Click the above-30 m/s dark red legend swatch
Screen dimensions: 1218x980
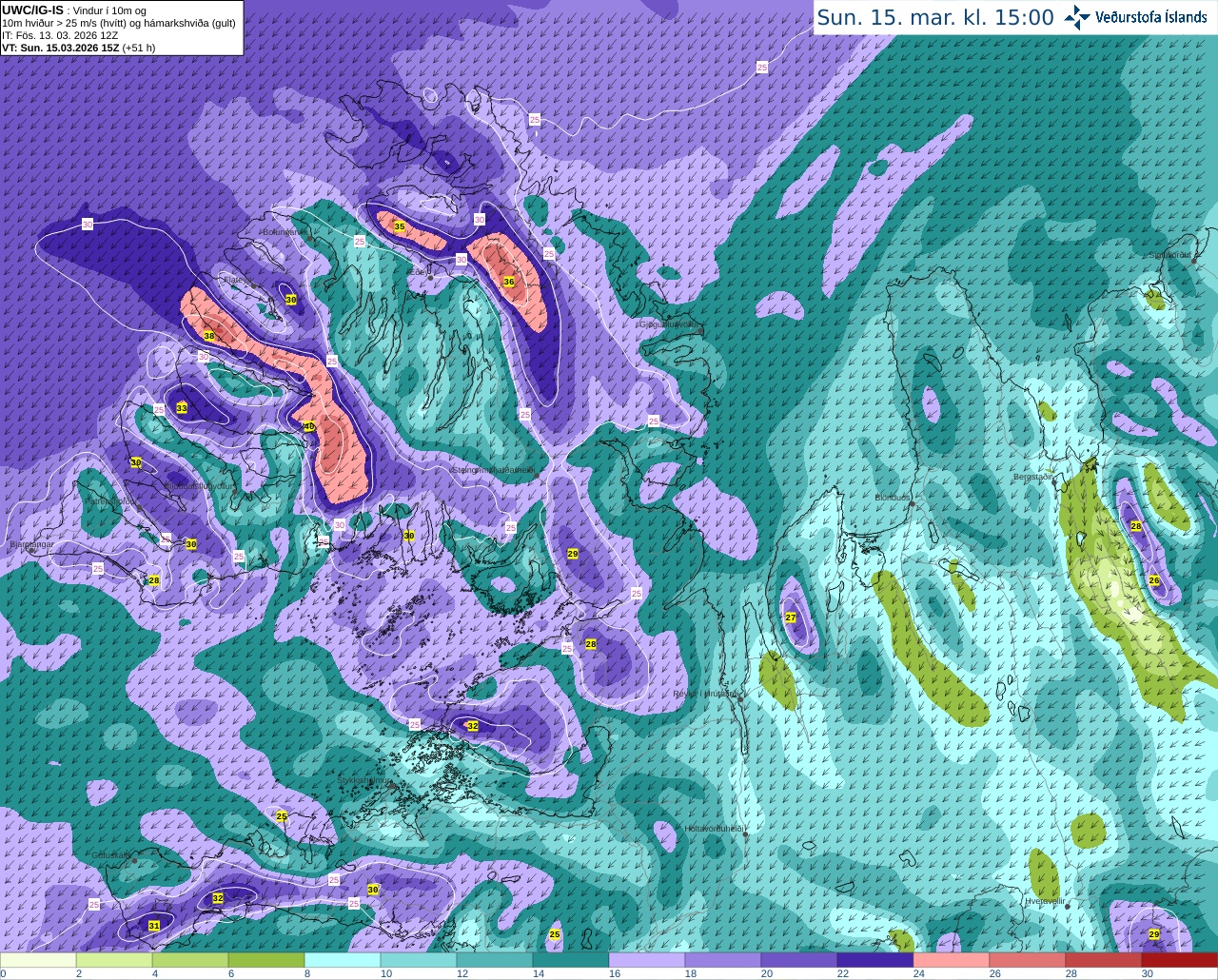[x=1180, y=960]
